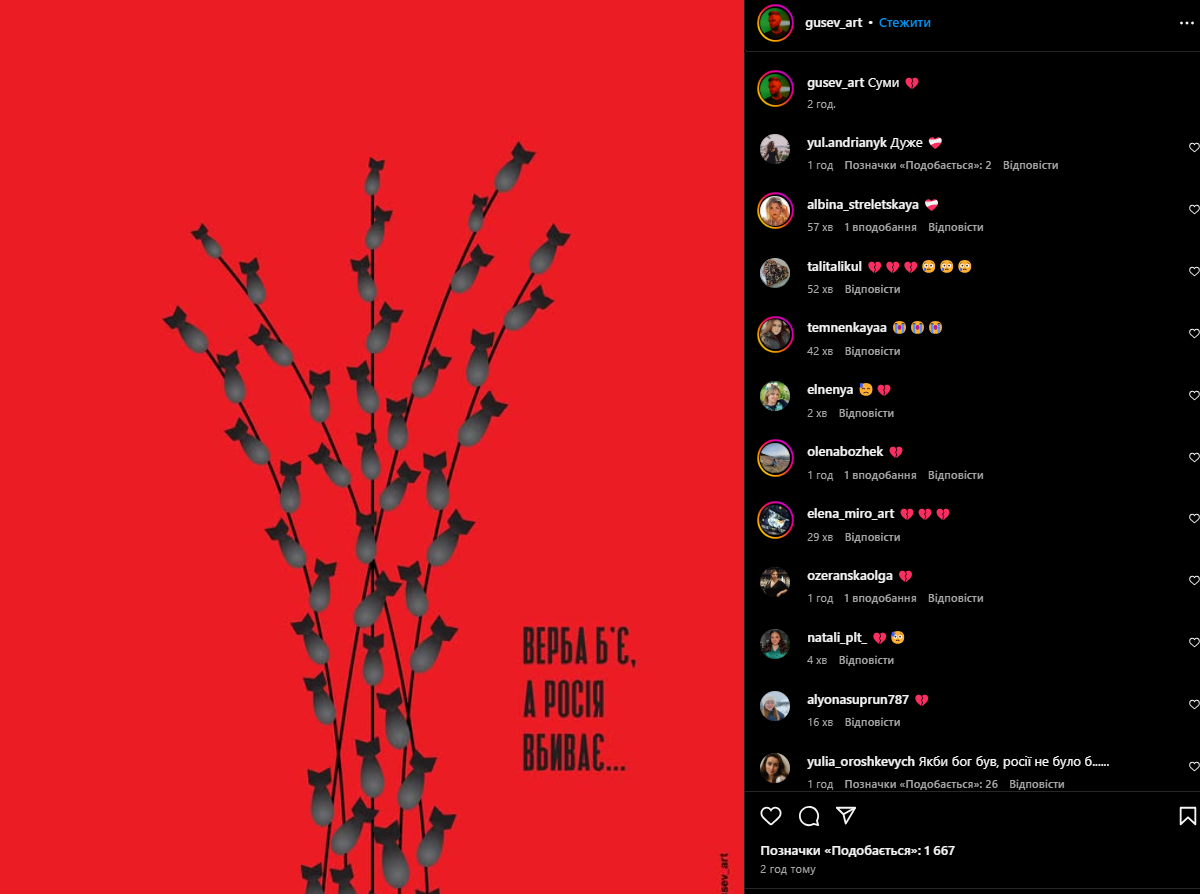Image resolution: width=1200 pixels, height=894 pixels.
Task: View 26 likes on yulia_oroshkevych's comment
Action: (921, 784)
